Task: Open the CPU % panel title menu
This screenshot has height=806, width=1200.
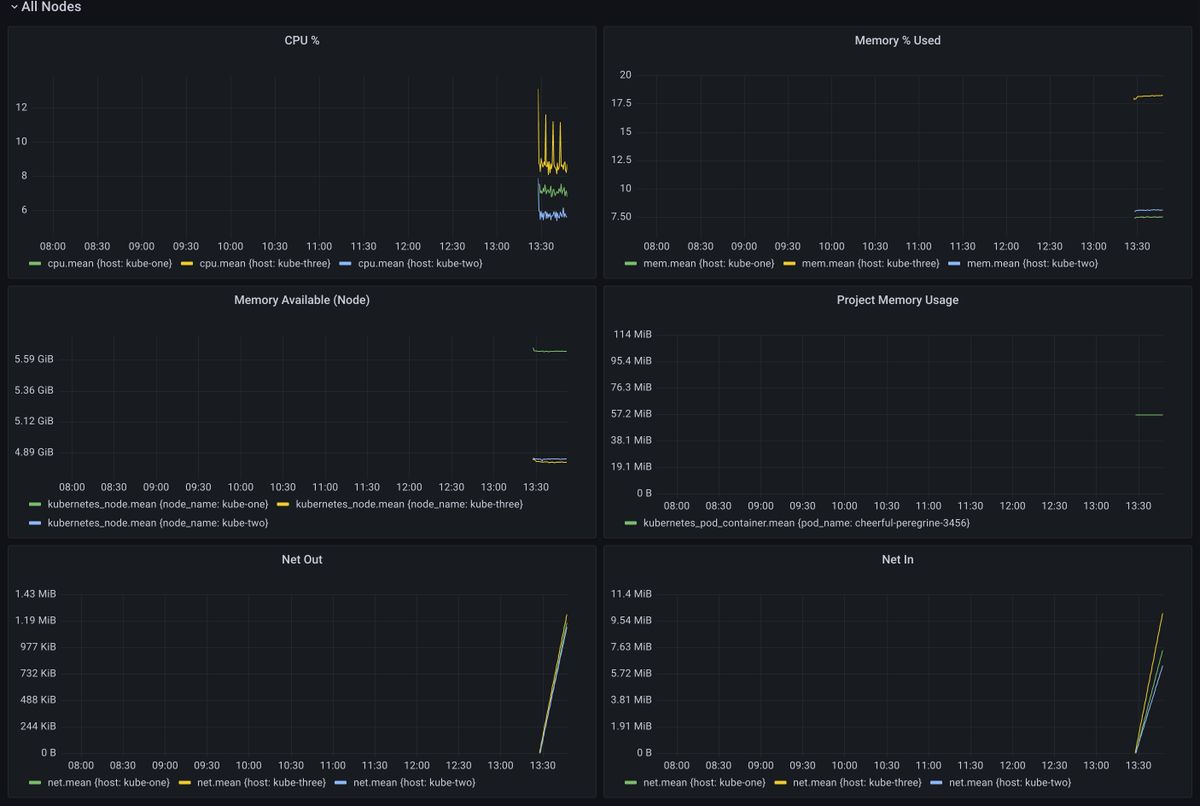Action: (301, 41)
